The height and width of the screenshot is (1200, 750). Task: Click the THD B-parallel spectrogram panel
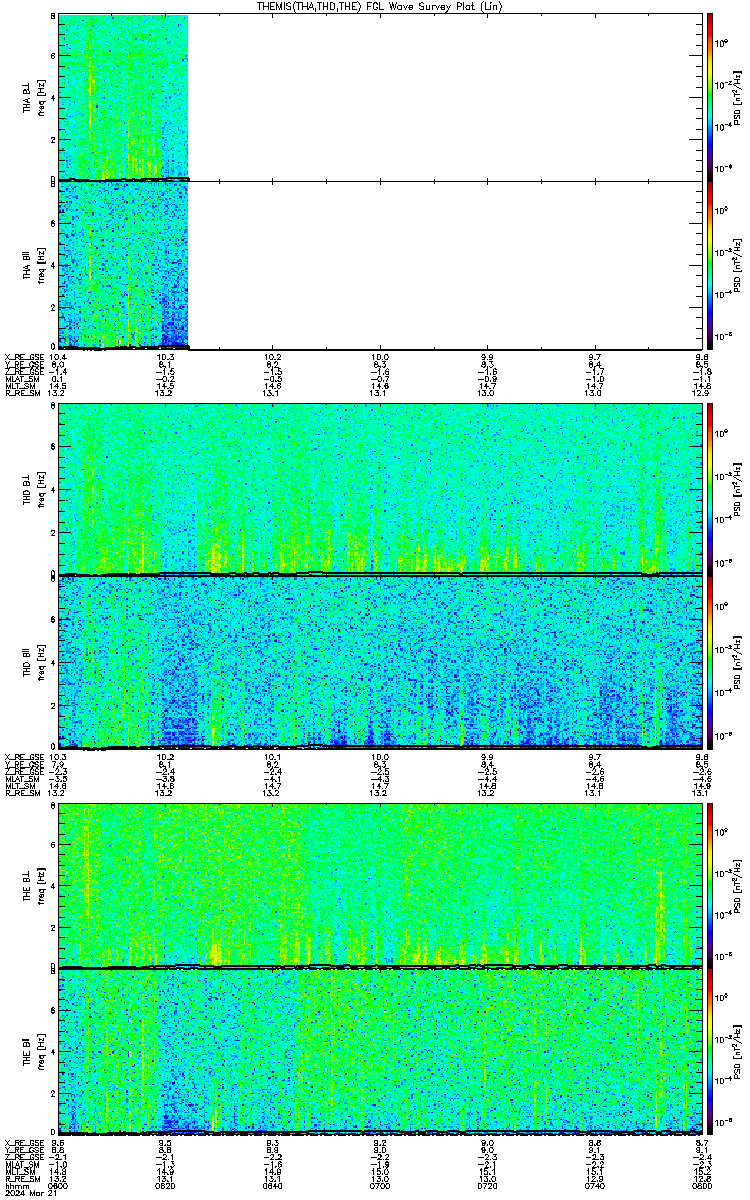379,661
